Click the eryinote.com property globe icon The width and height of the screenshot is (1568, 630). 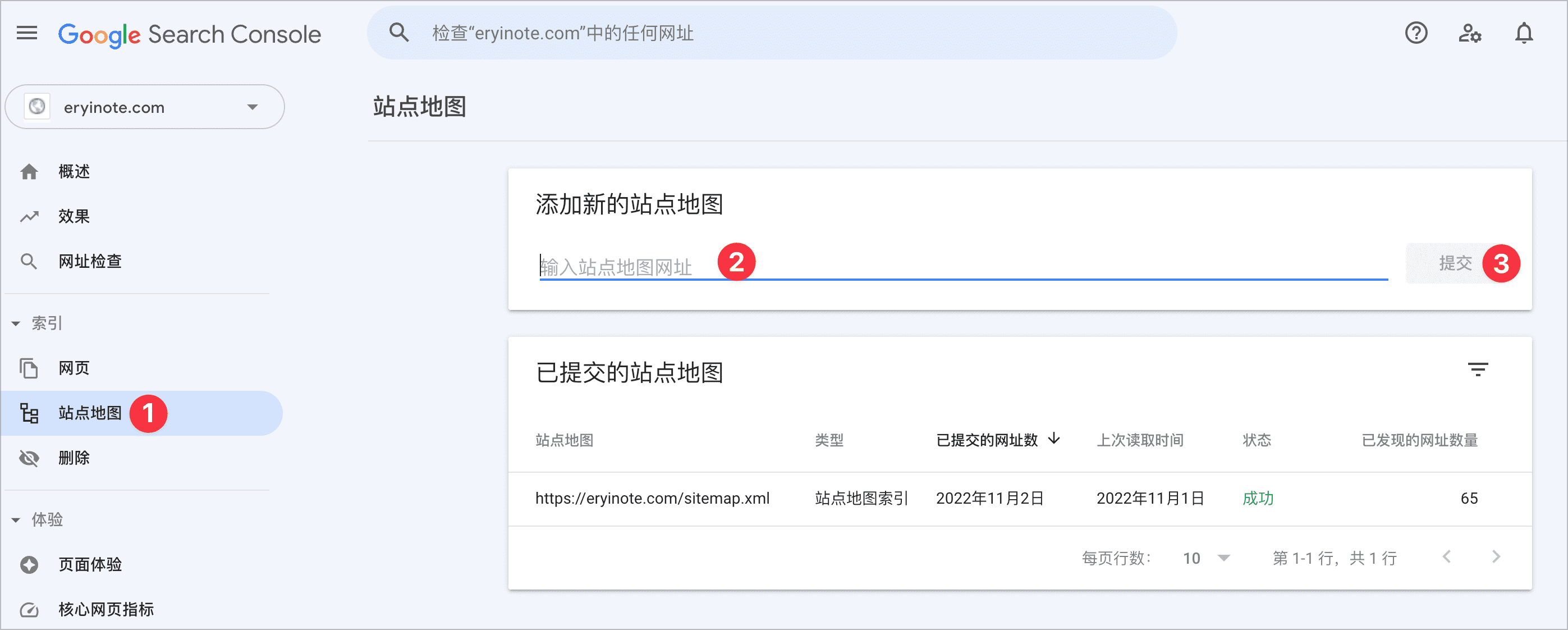click(37, 107)
